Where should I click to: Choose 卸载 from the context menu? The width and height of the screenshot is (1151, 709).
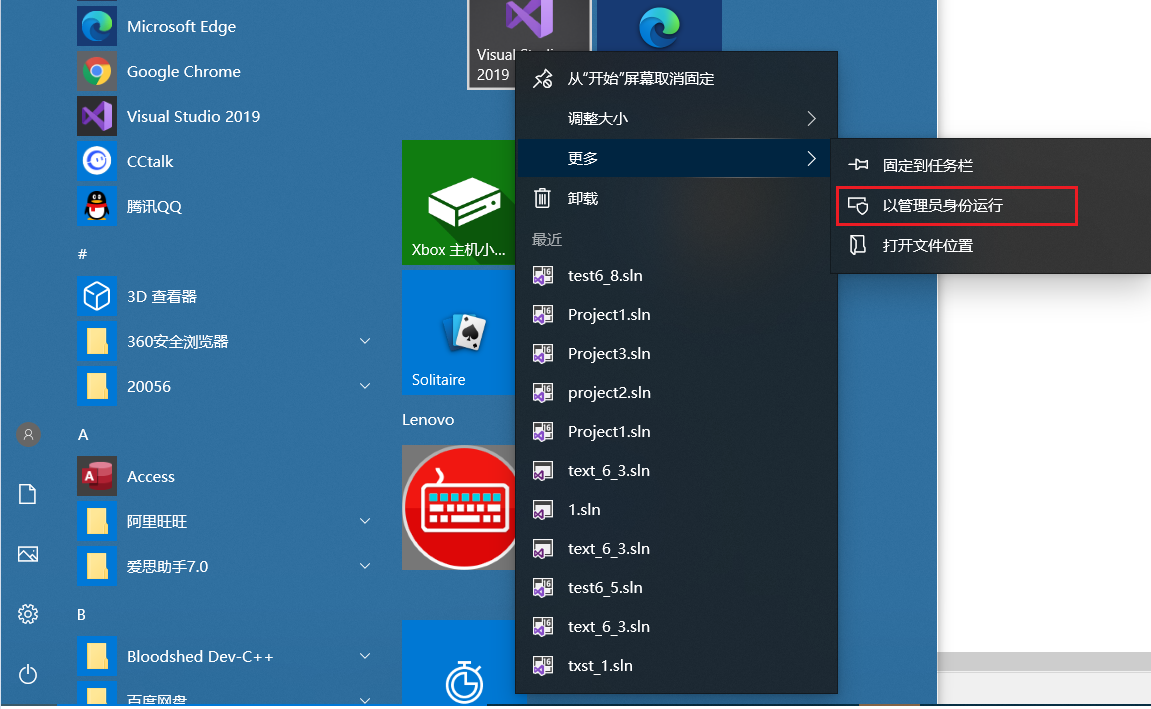click(677, 198)
